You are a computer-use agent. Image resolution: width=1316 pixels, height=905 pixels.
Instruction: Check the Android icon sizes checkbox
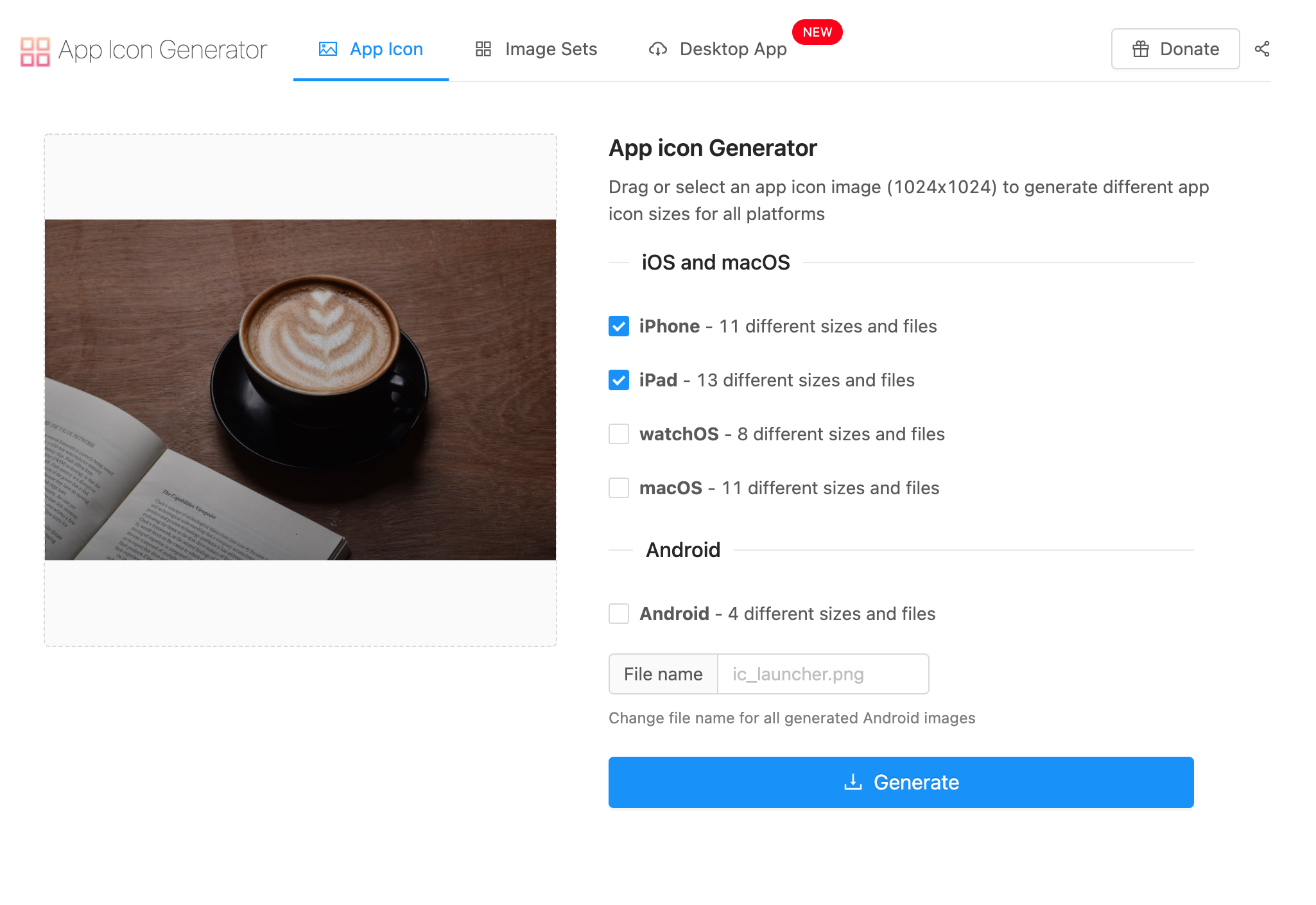618,614
